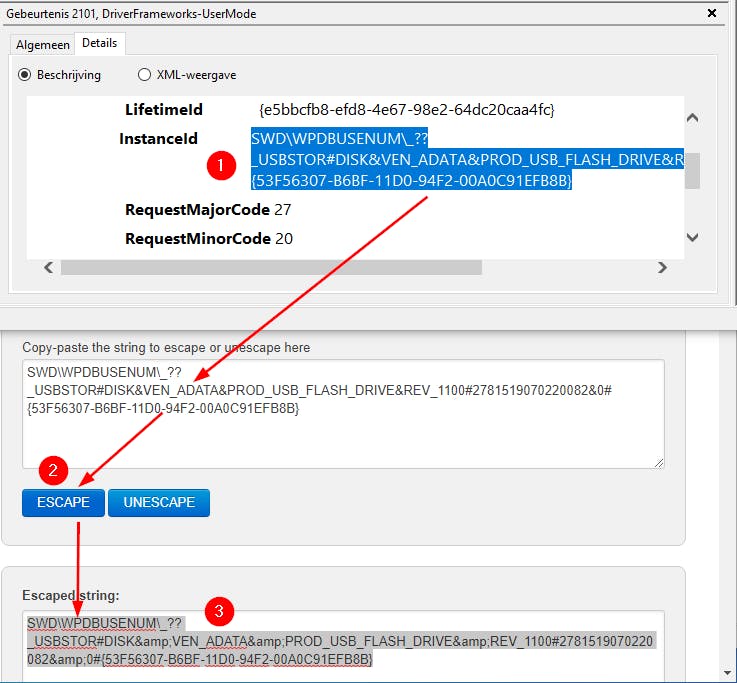Click the RequestMinorCode 20 row

click(x=209, y=239)
